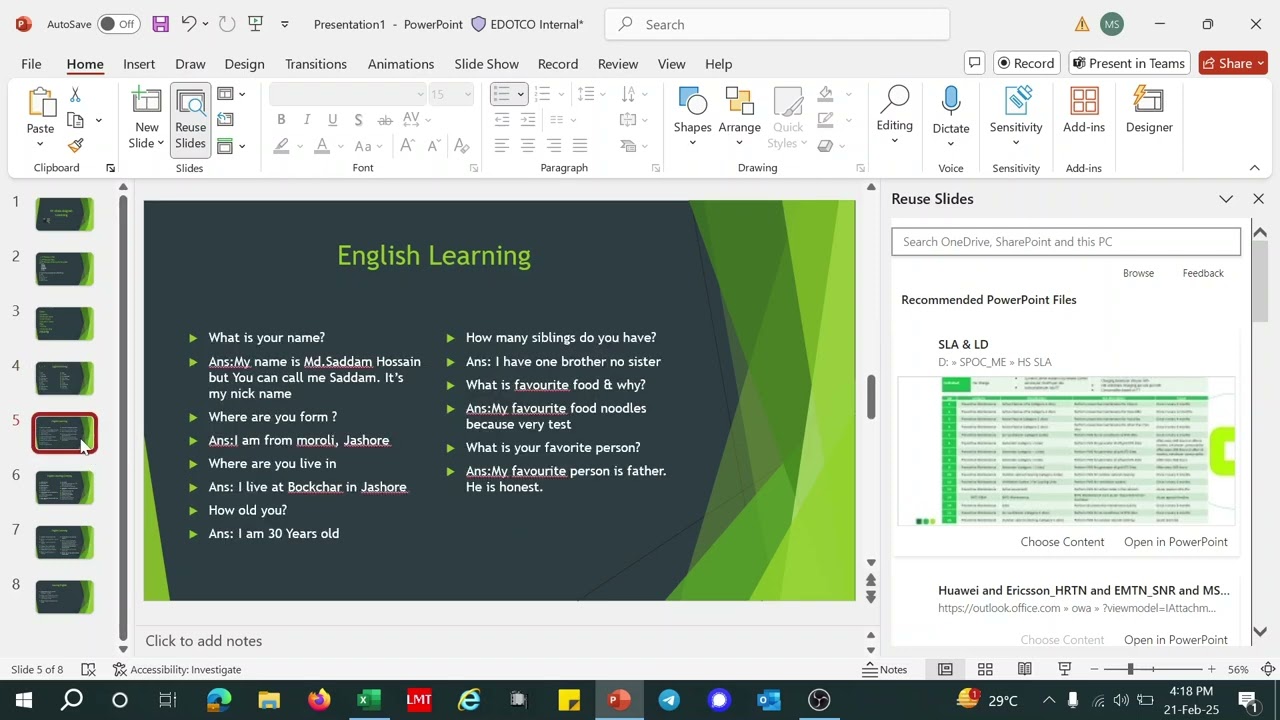This screenshot has height=720, width=1280.
Task: Switch to the Transitions tab
Action: [x=316, y=63]
